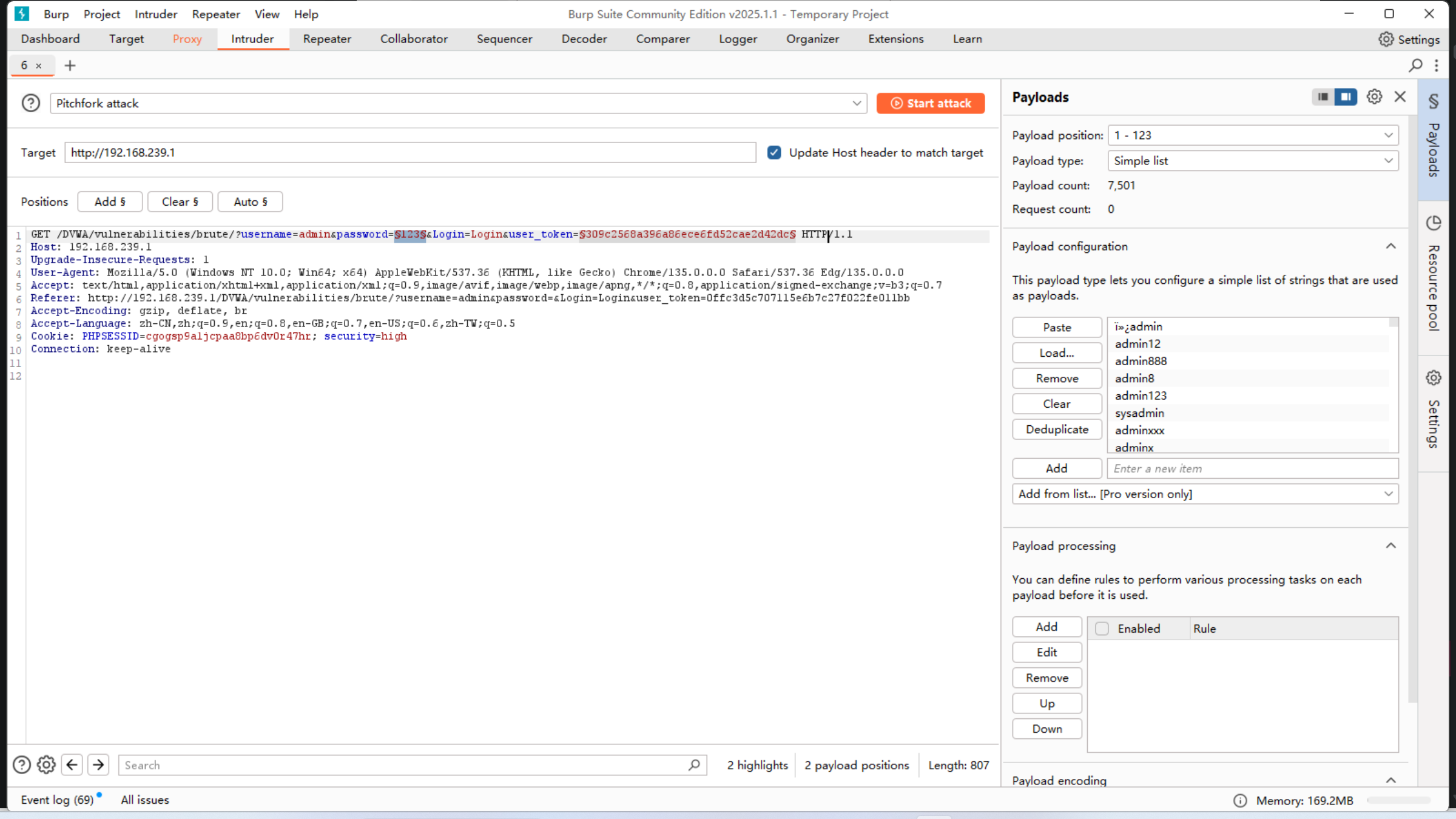This screenshot has width=1456, height=819.
Task: Close Intruder tab 6
Action: [39, 66]
